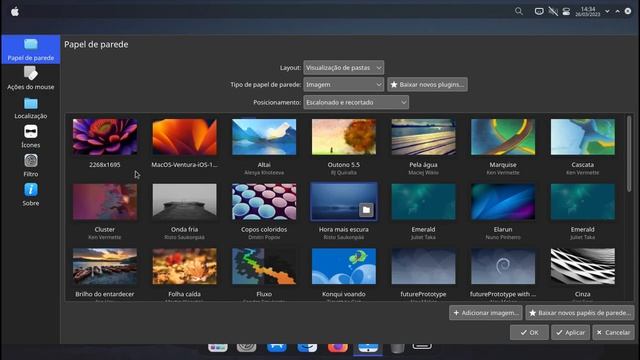Pick the Folha caída wallpaper
The width and height of the screenshot is (640, 360).
click(184, 266)
